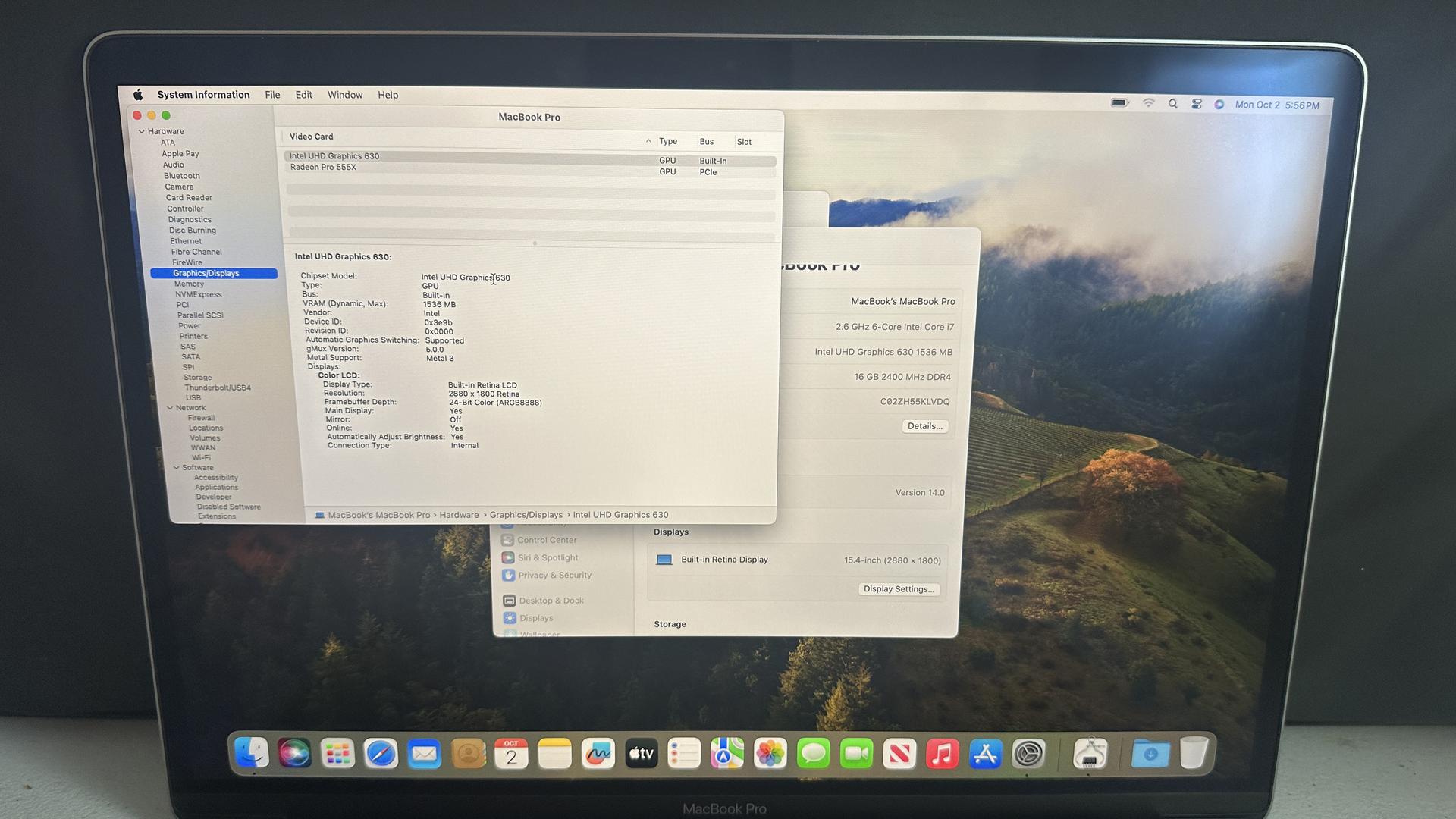1456x819 pixels.
Task: Click the Display Settings... button
Action: [x=899, y=589]
